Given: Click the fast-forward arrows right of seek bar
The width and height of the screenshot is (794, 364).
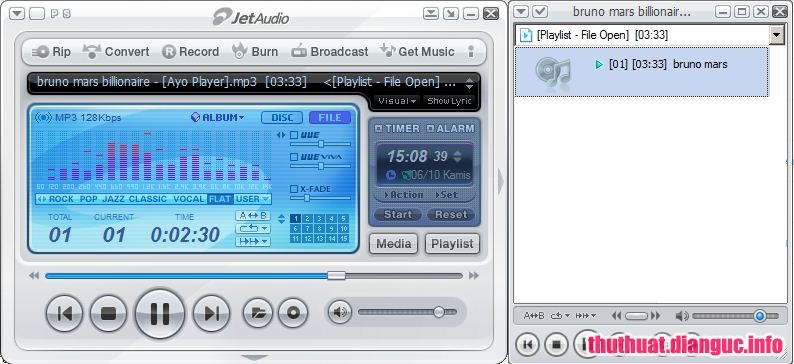Looking at the screenshot, I should (474, 276).
